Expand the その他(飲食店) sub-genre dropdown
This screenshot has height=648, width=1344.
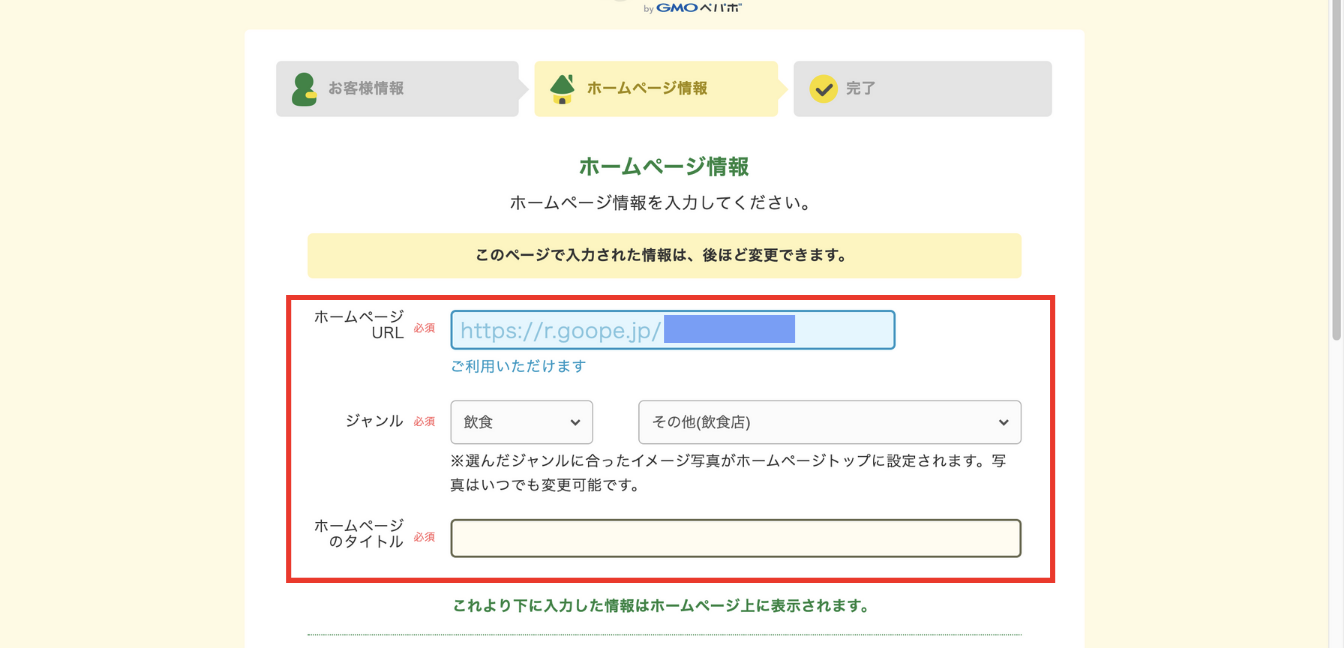(829, 422)
